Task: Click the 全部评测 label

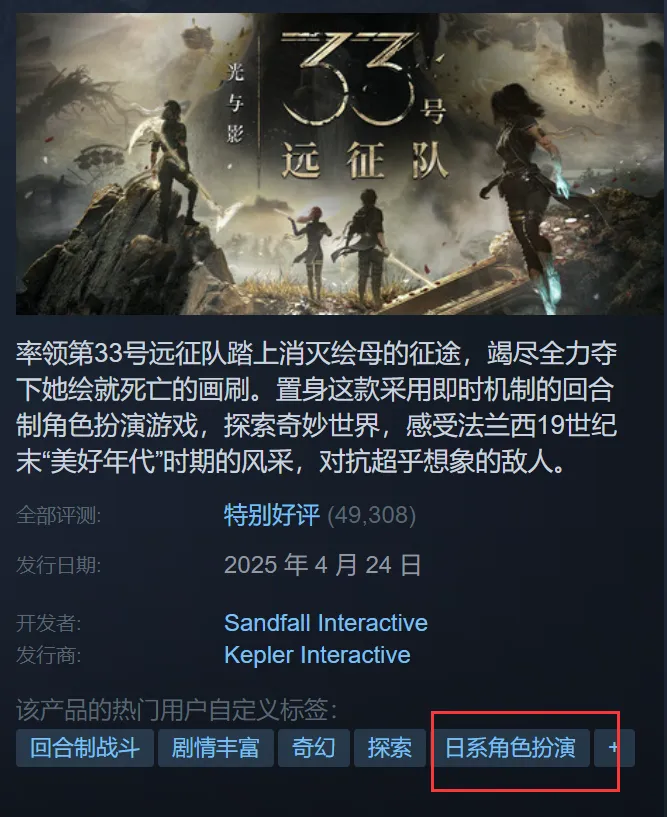Action: coord(58,515)
